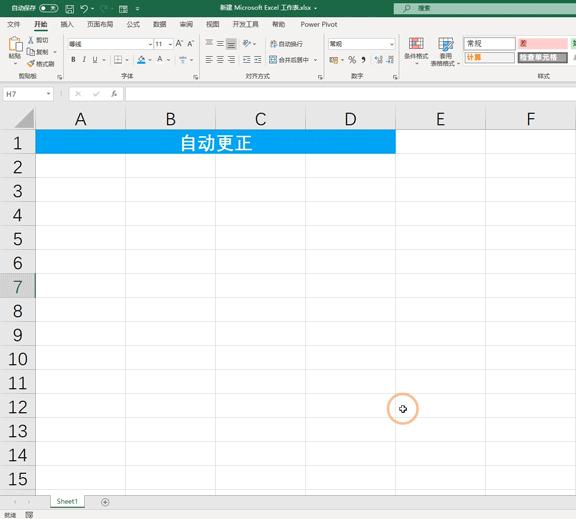Select Middle Align icon

coord(220,44)
